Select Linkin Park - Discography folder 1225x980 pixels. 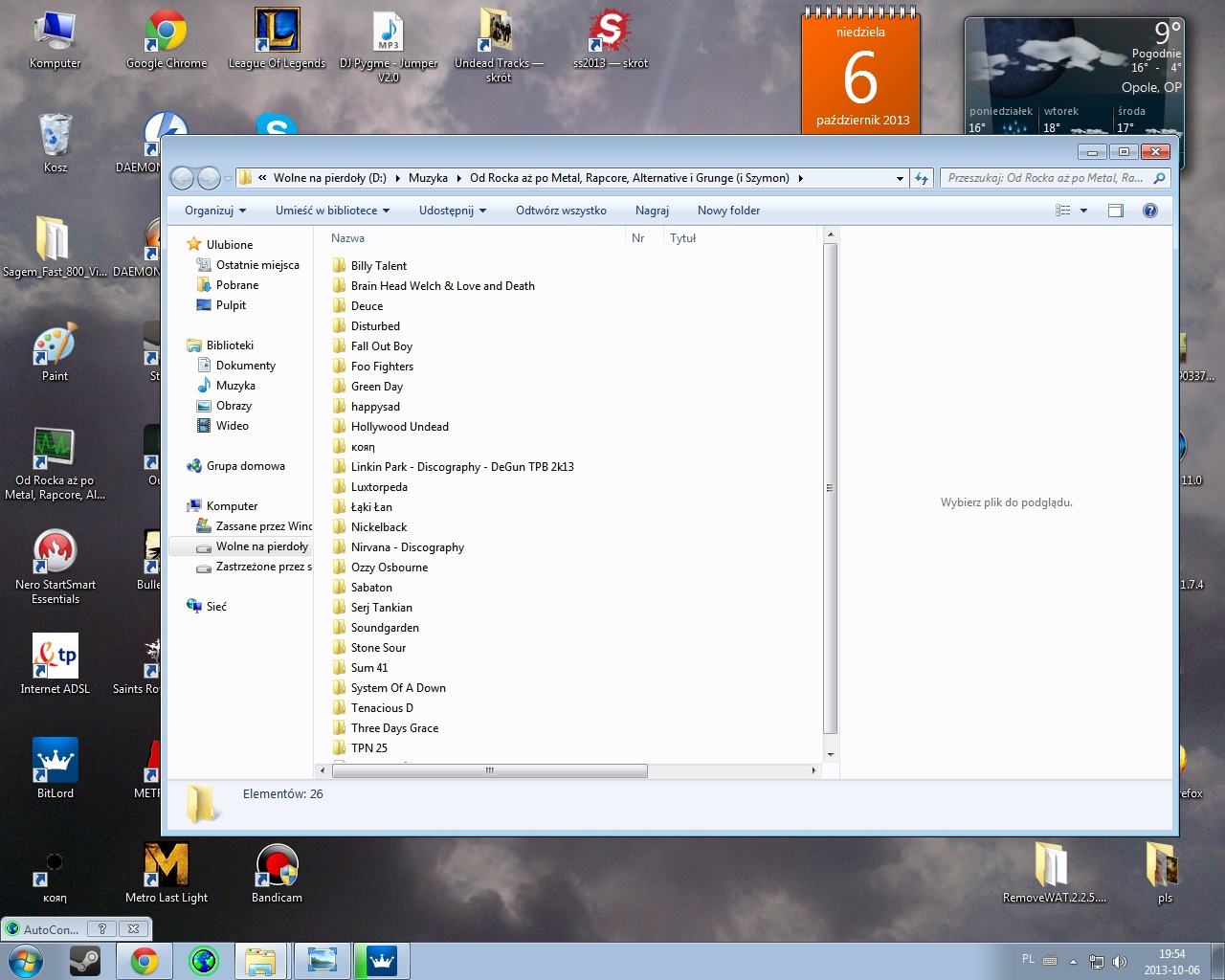(453, 467)
